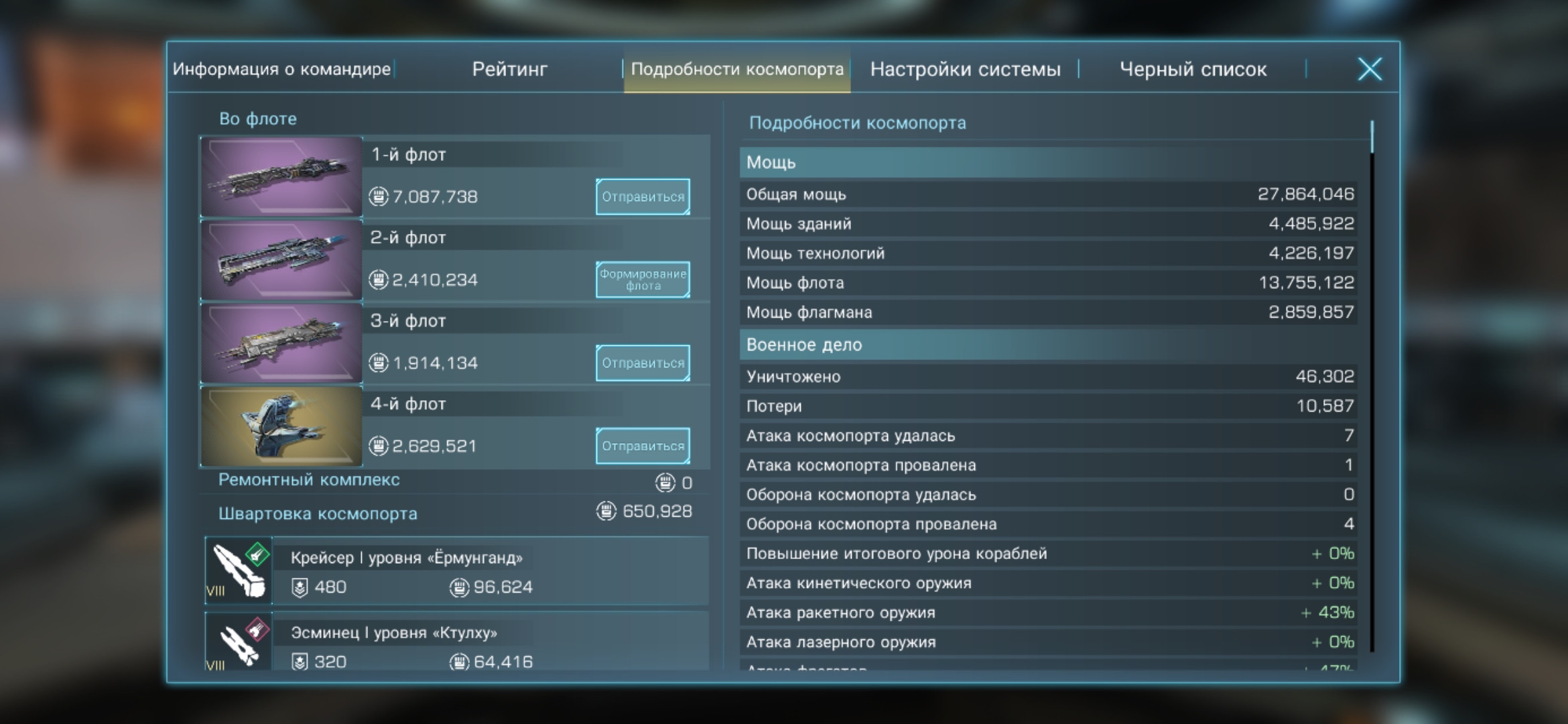Tap the power icon in Ремонтный комплекс row
Screen dimensions: 1568x724
click(x=665, y=483)
